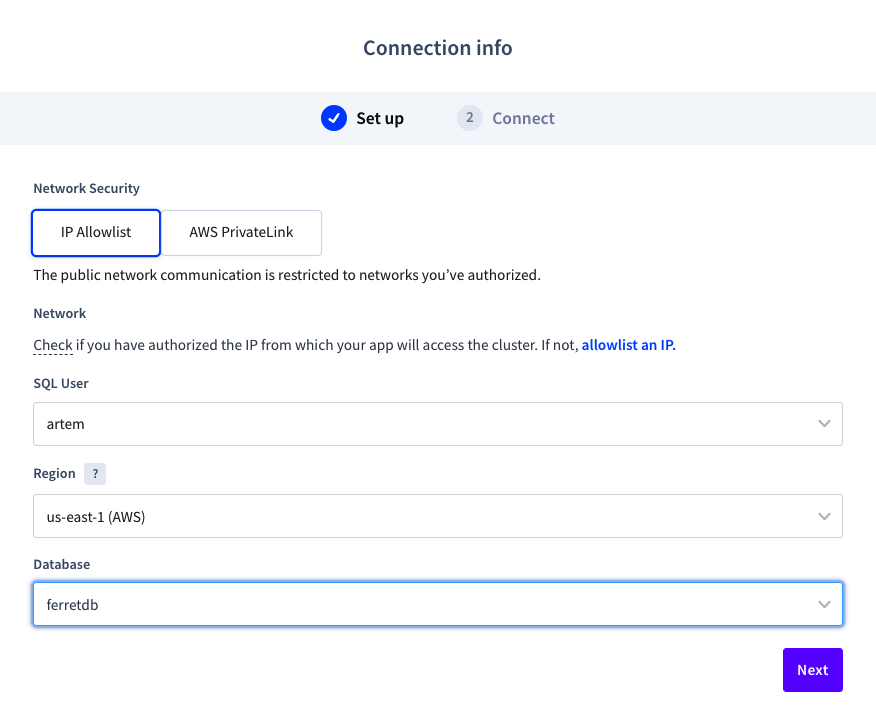
Task: Click the chevron arrow in Database field
Action: [824, 604]
